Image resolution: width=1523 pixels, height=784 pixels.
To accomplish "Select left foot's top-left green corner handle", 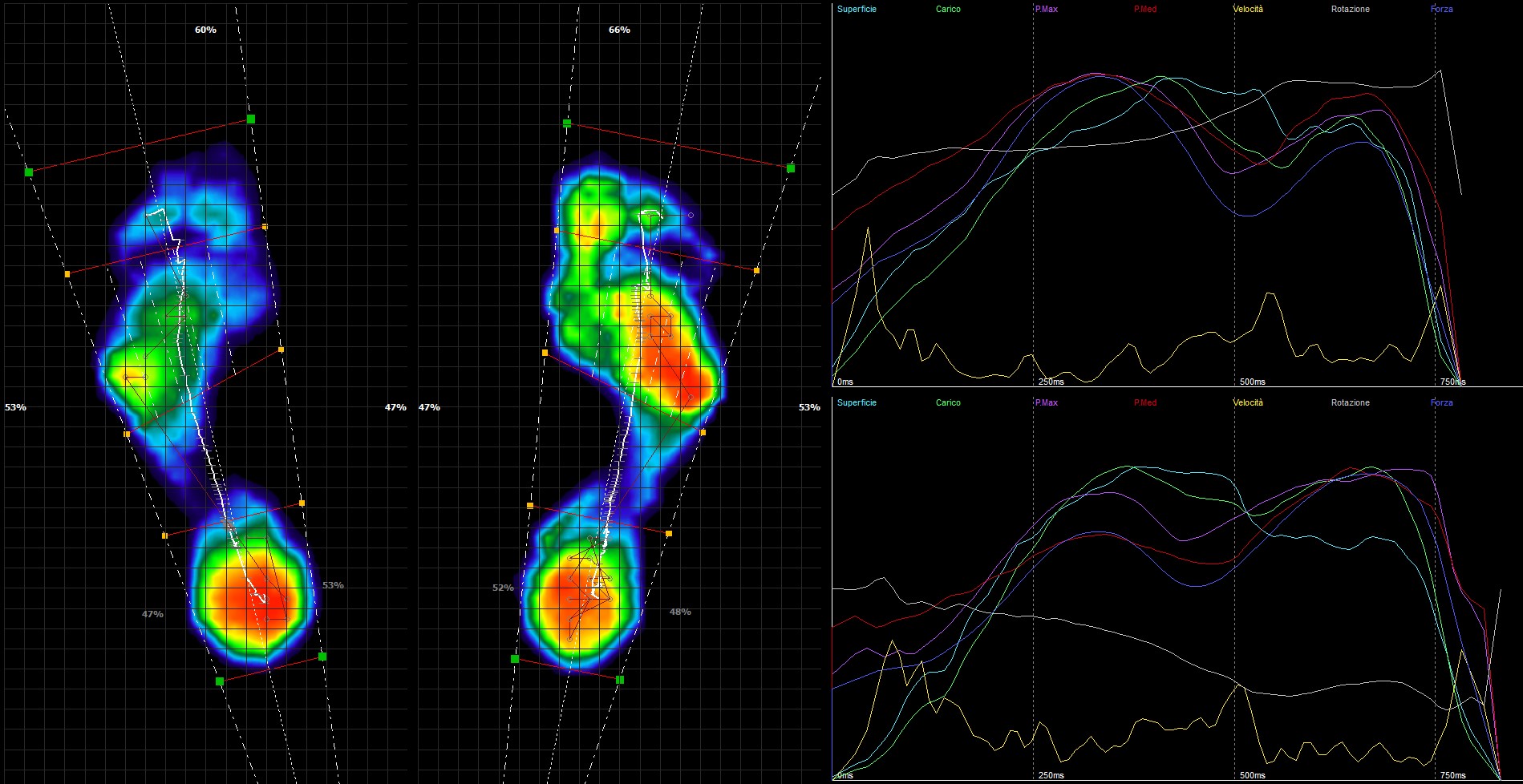I will click(29, 172).
